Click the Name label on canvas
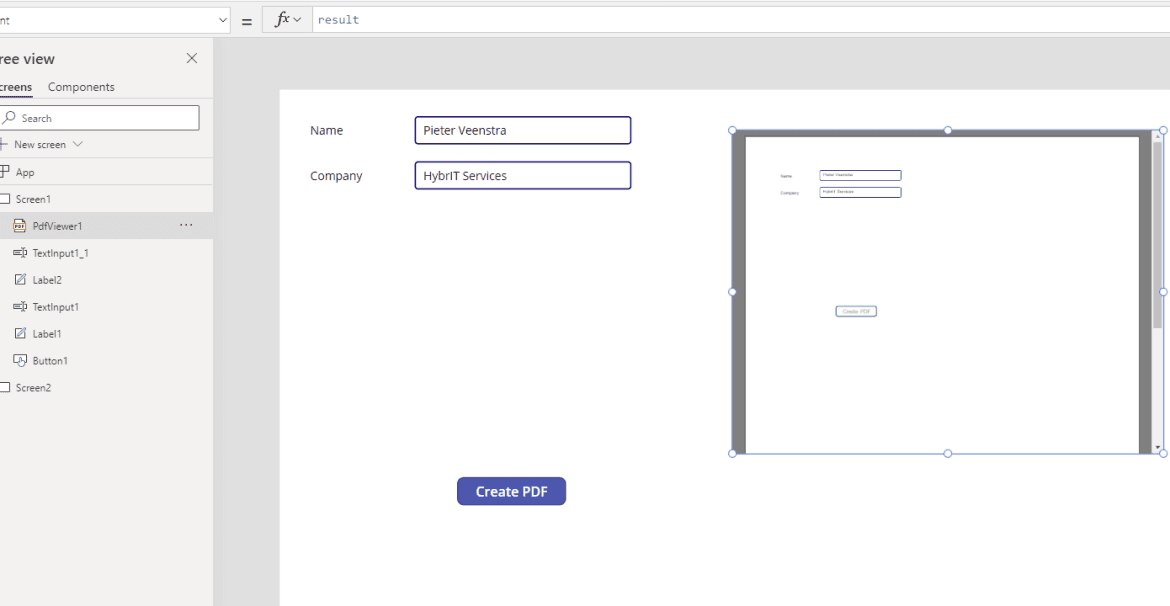Screen dimensions: 1170x606 click(x=327, y=130)
